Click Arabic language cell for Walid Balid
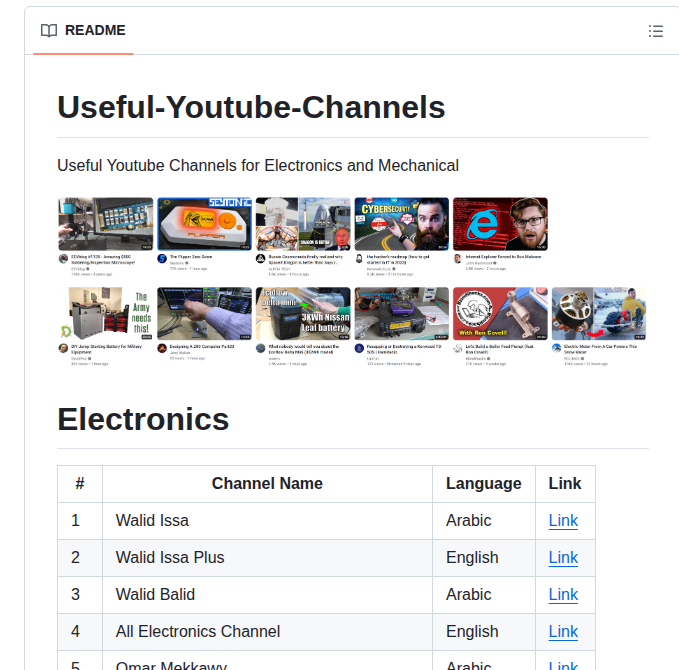679x670 pixels. tap(484, 595)
